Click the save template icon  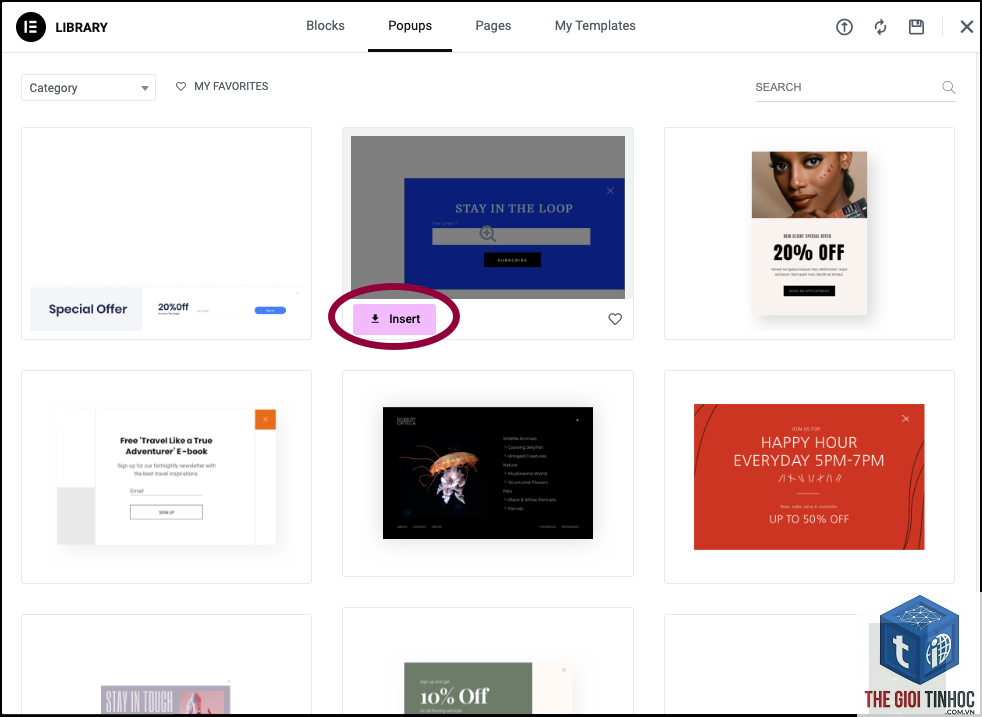click(916, 27)
